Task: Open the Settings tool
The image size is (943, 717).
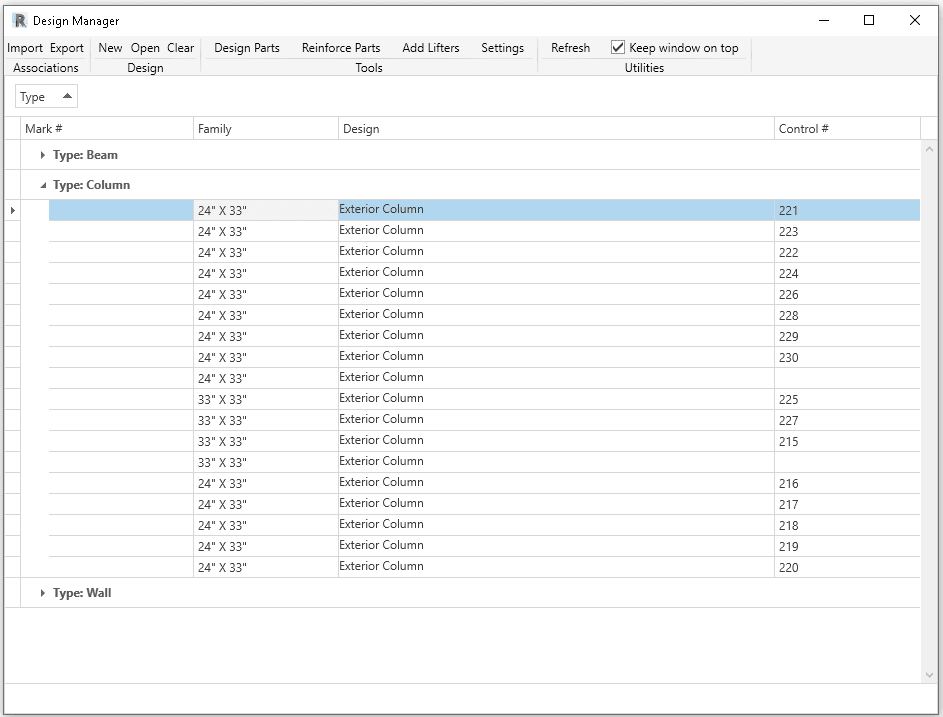Action: pos(502,48)
